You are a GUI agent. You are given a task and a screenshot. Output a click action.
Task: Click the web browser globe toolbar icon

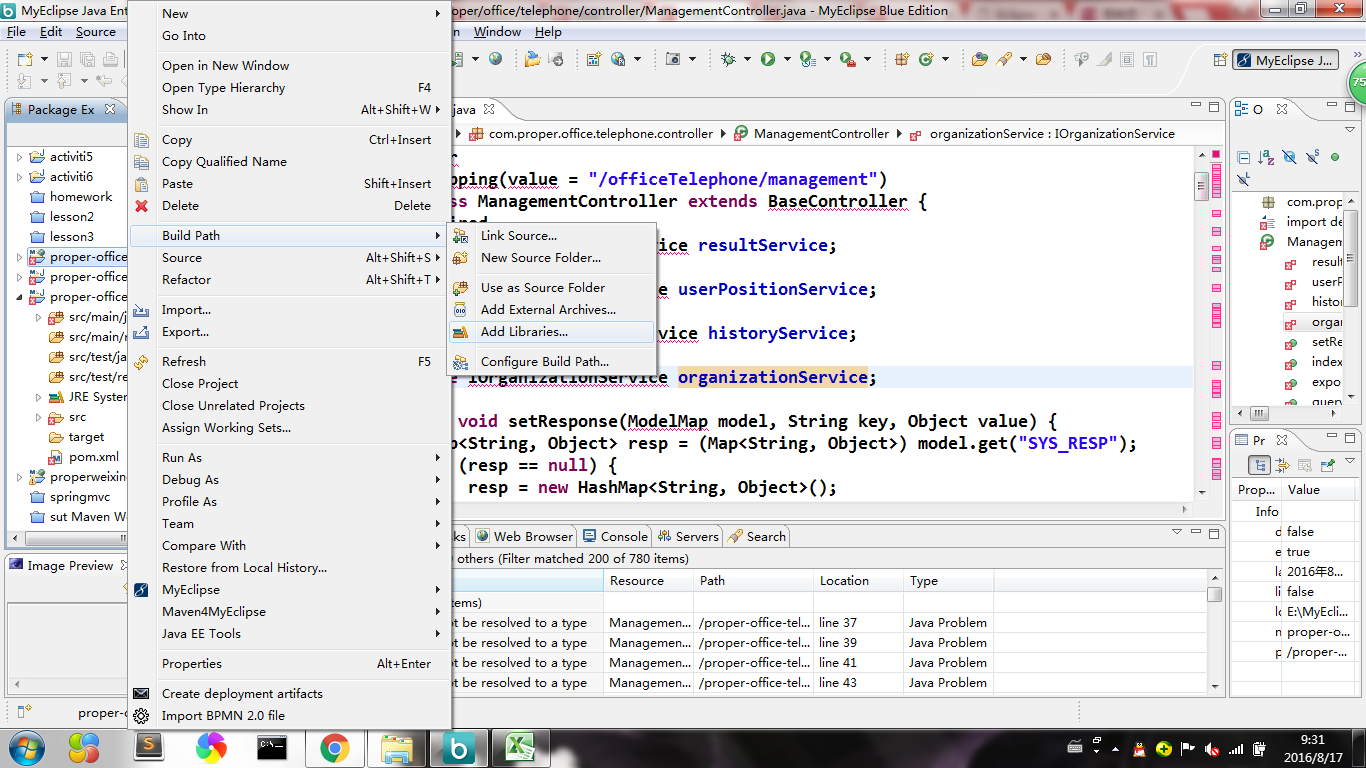(496, 59)
